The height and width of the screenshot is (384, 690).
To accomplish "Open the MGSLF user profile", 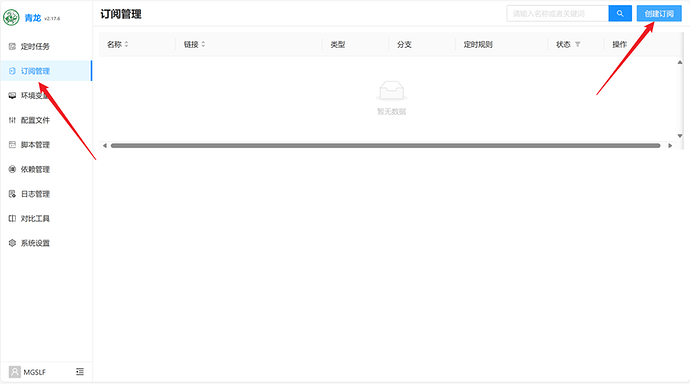I will tap(27, 372).
